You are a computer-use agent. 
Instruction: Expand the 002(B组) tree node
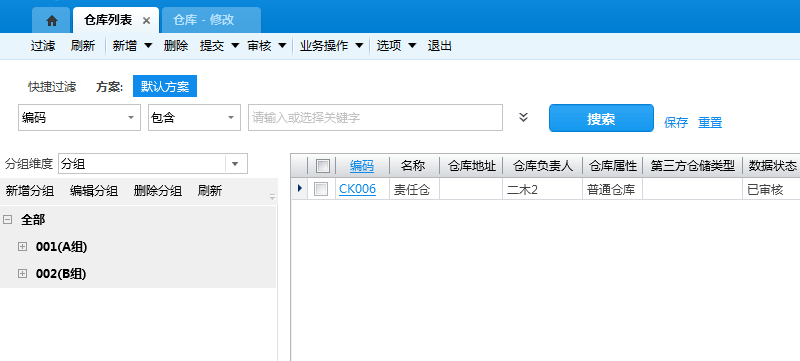pos(22,274)
